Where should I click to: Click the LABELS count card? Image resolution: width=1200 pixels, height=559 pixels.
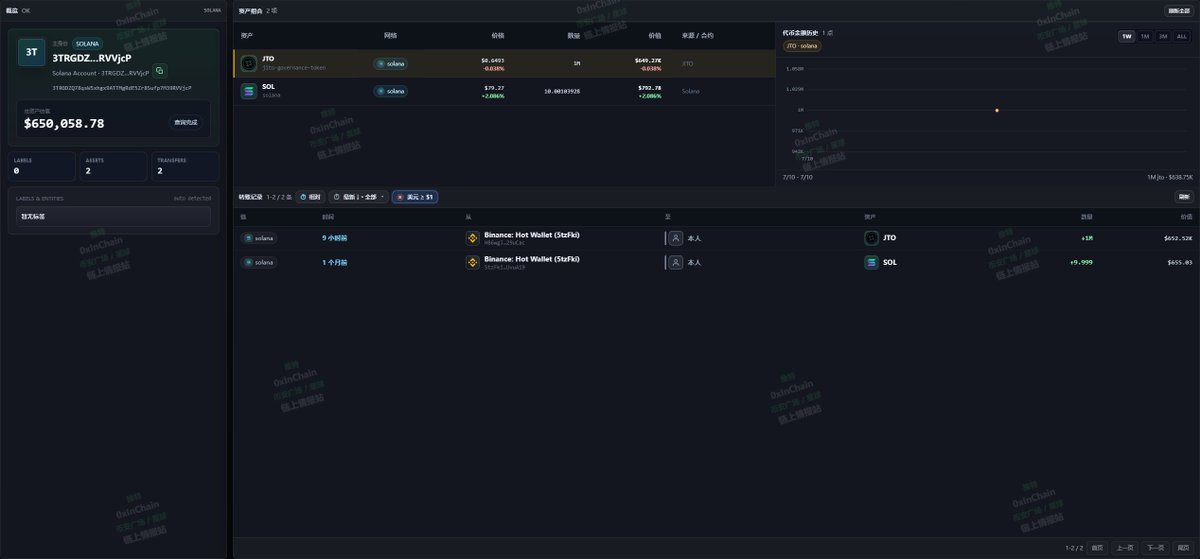click(42, 167)
